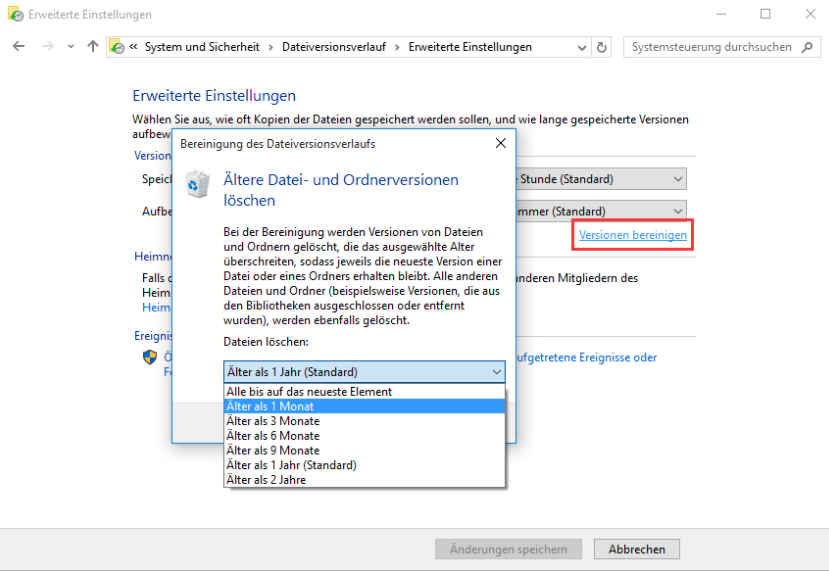Click the back navigation arrow
Screen dimensions: 829x571
[19, 47]
